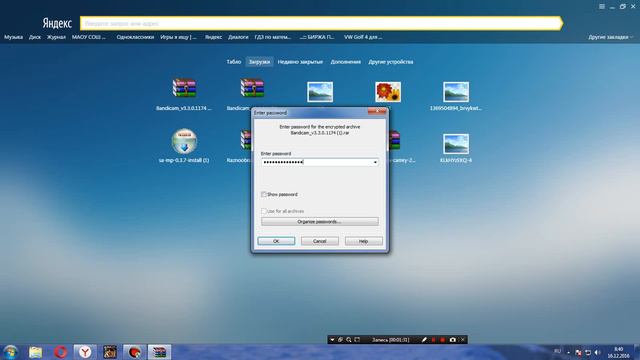Pause the Bandicam recording
This screenshot has height=360, width=640.
click(433, 340)
